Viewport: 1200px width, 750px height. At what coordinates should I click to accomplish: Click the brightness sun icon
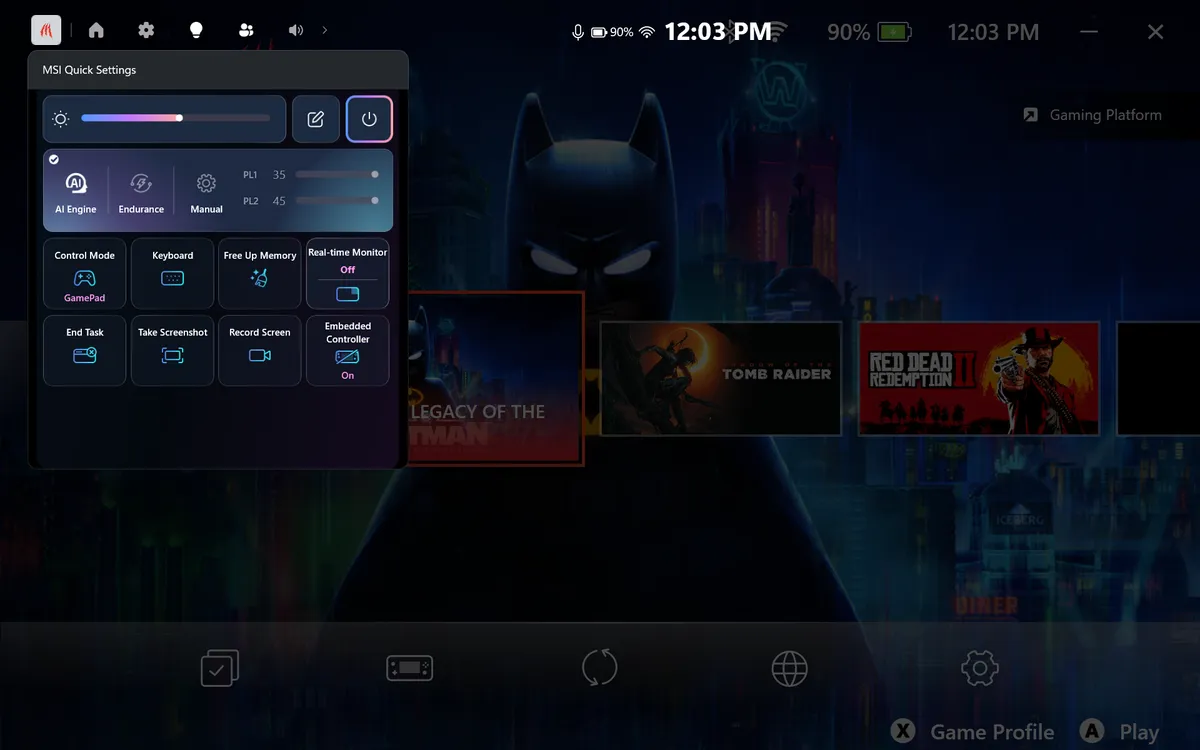coord(61,119)
